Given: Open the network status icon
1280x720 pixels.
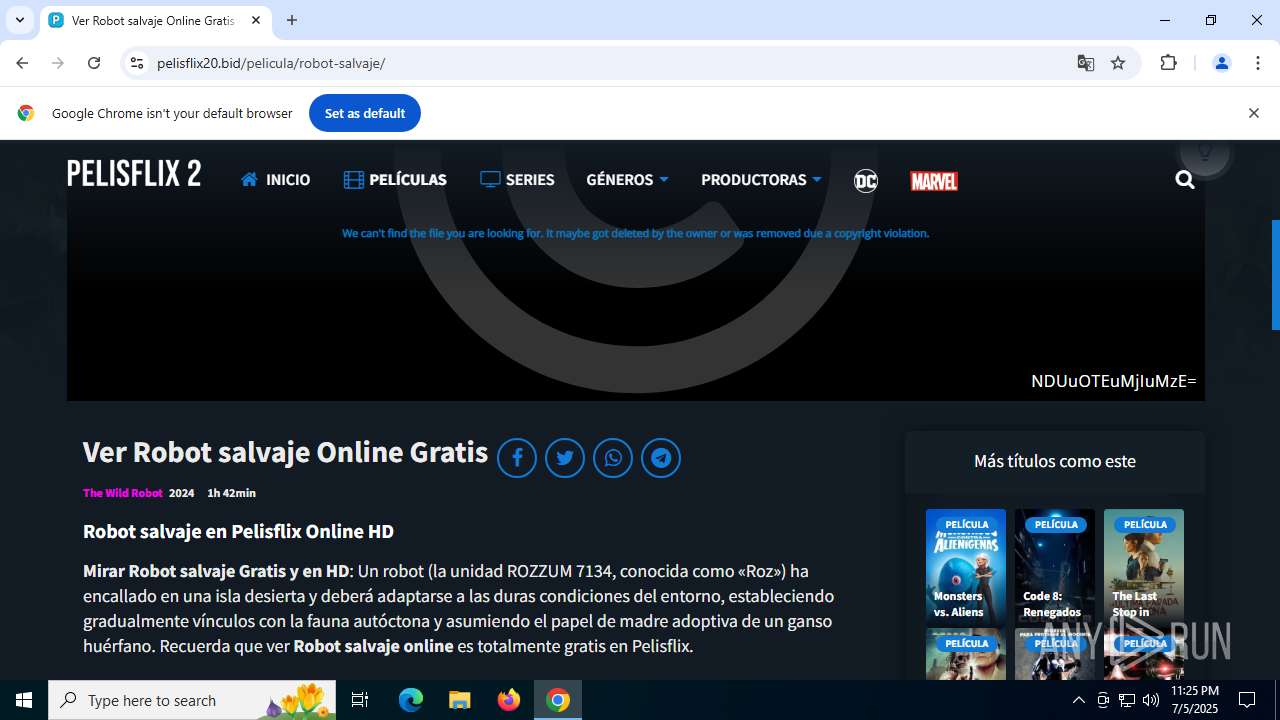Looking at the screenshot, I should [1127, 700].
